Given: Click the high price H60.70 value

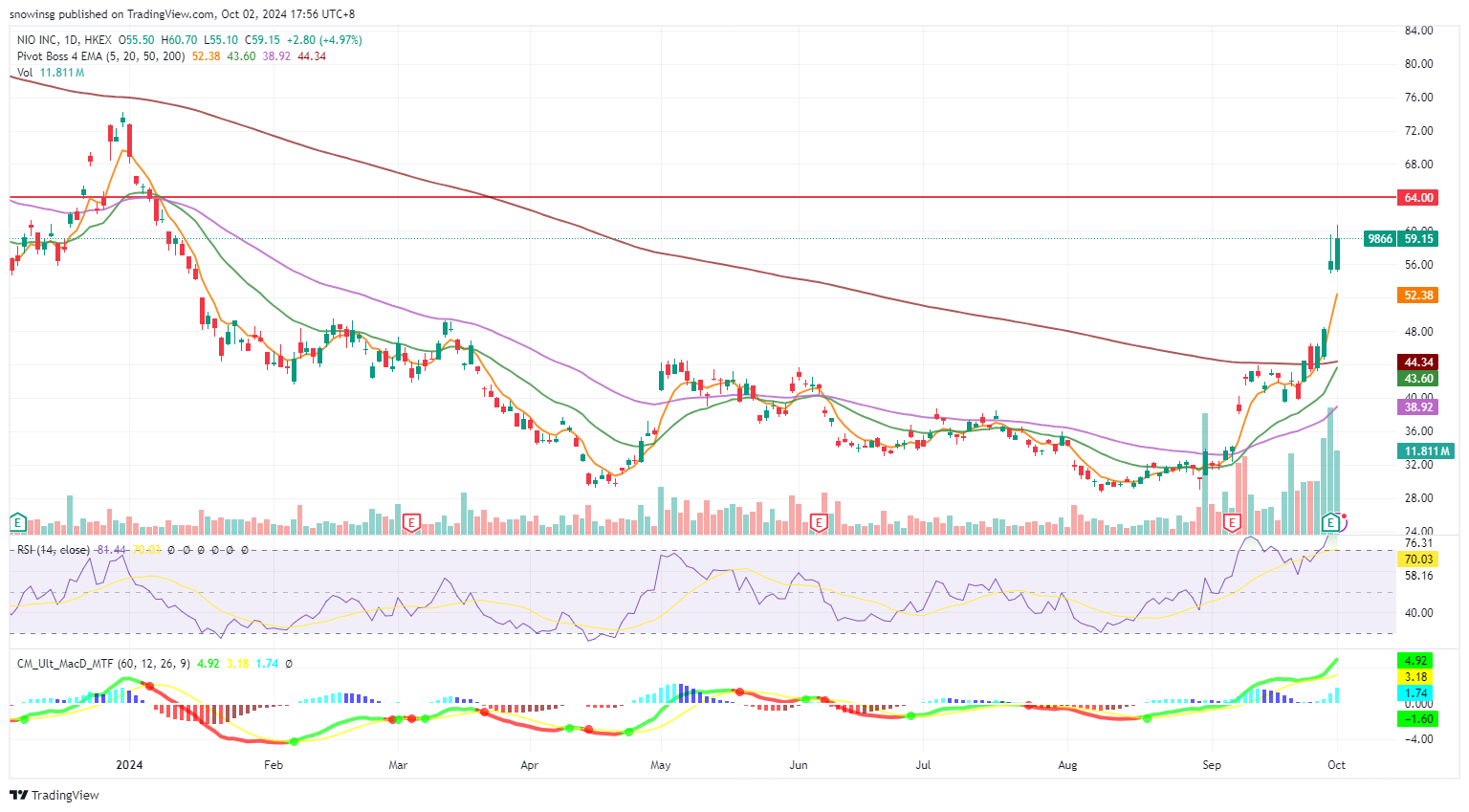Looking at the screenshot, I should point(179,40).
